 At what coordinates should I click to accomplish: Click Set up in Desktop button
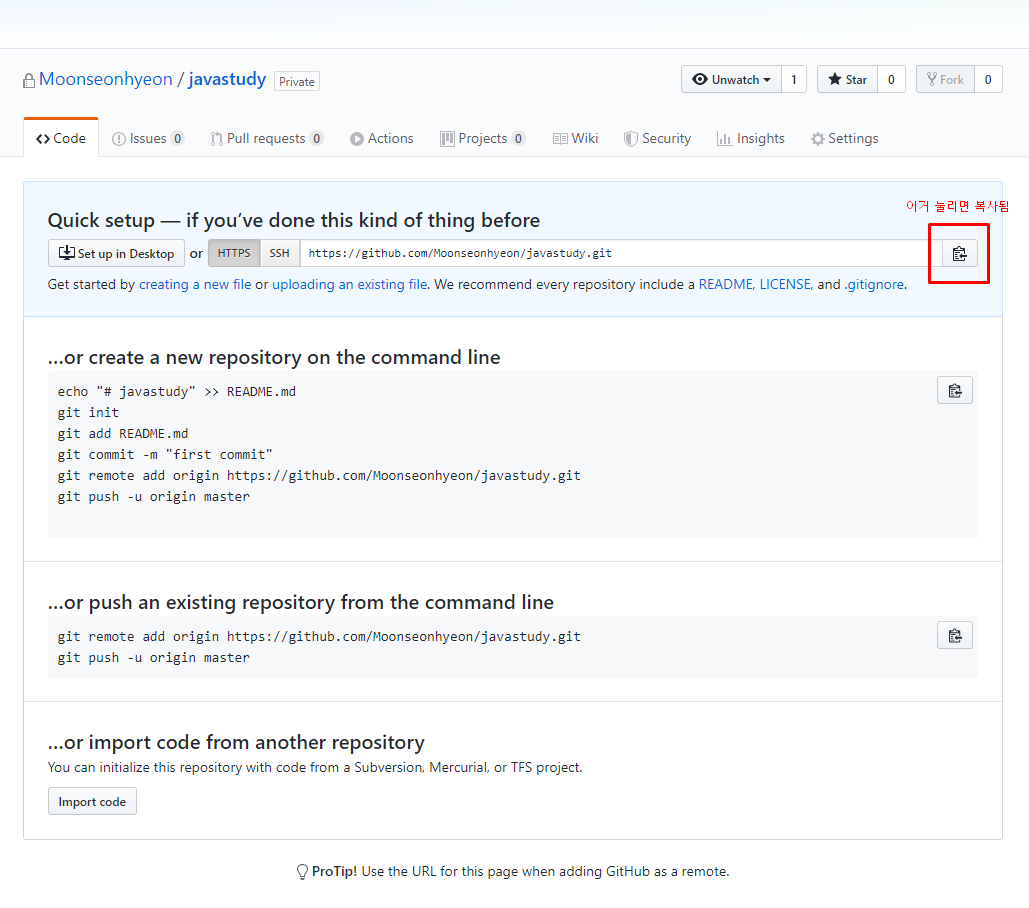(116, 253)
